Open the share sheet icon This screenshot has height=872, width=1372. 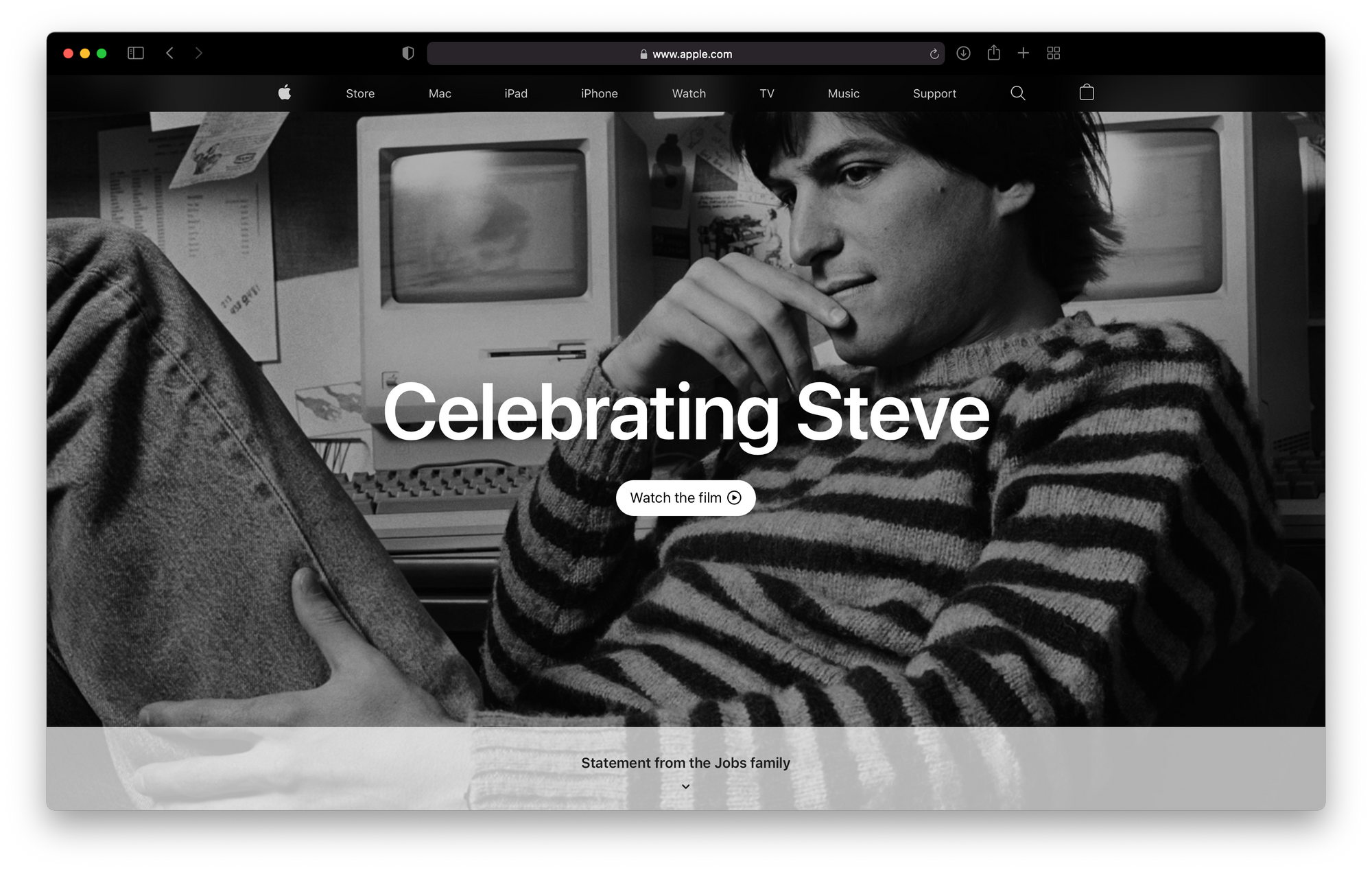coord(993,52)
